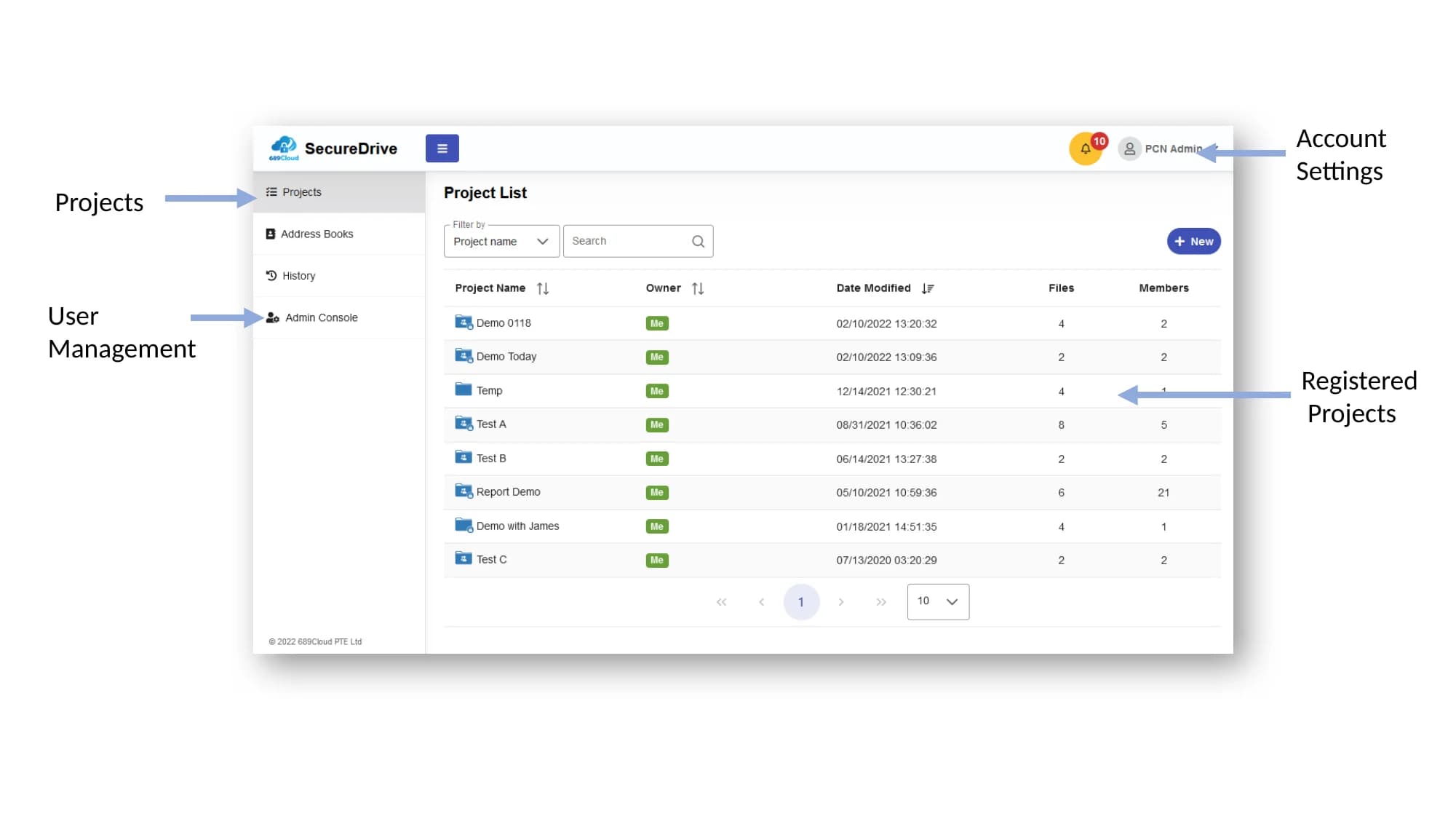The height and width of the screenshot is (819, 1456).
Task: Go to next page chevron
Action: pyautogui.click(x=841, y=602)
